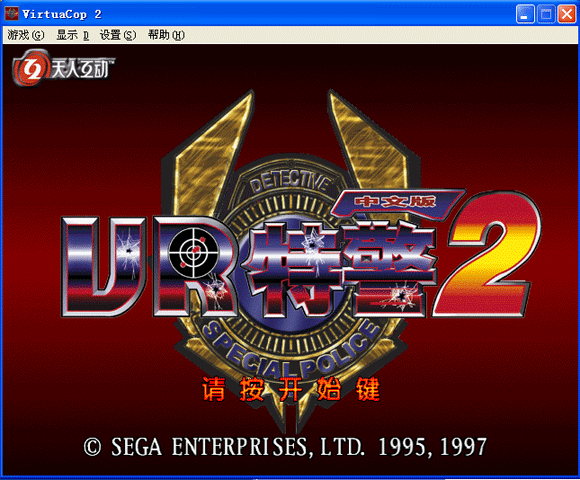Click the VirtuaCop 2 title bar app icon
The height and width of the screenshot is (480, 580).
11,14
